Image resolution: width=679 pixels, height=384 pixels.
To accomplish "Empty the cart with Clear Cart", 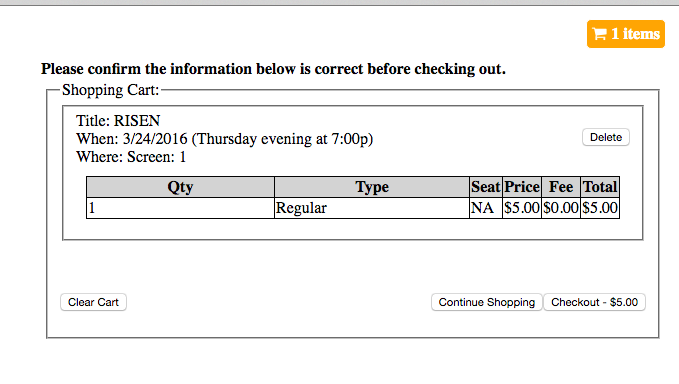I will [x=93, y=302].
